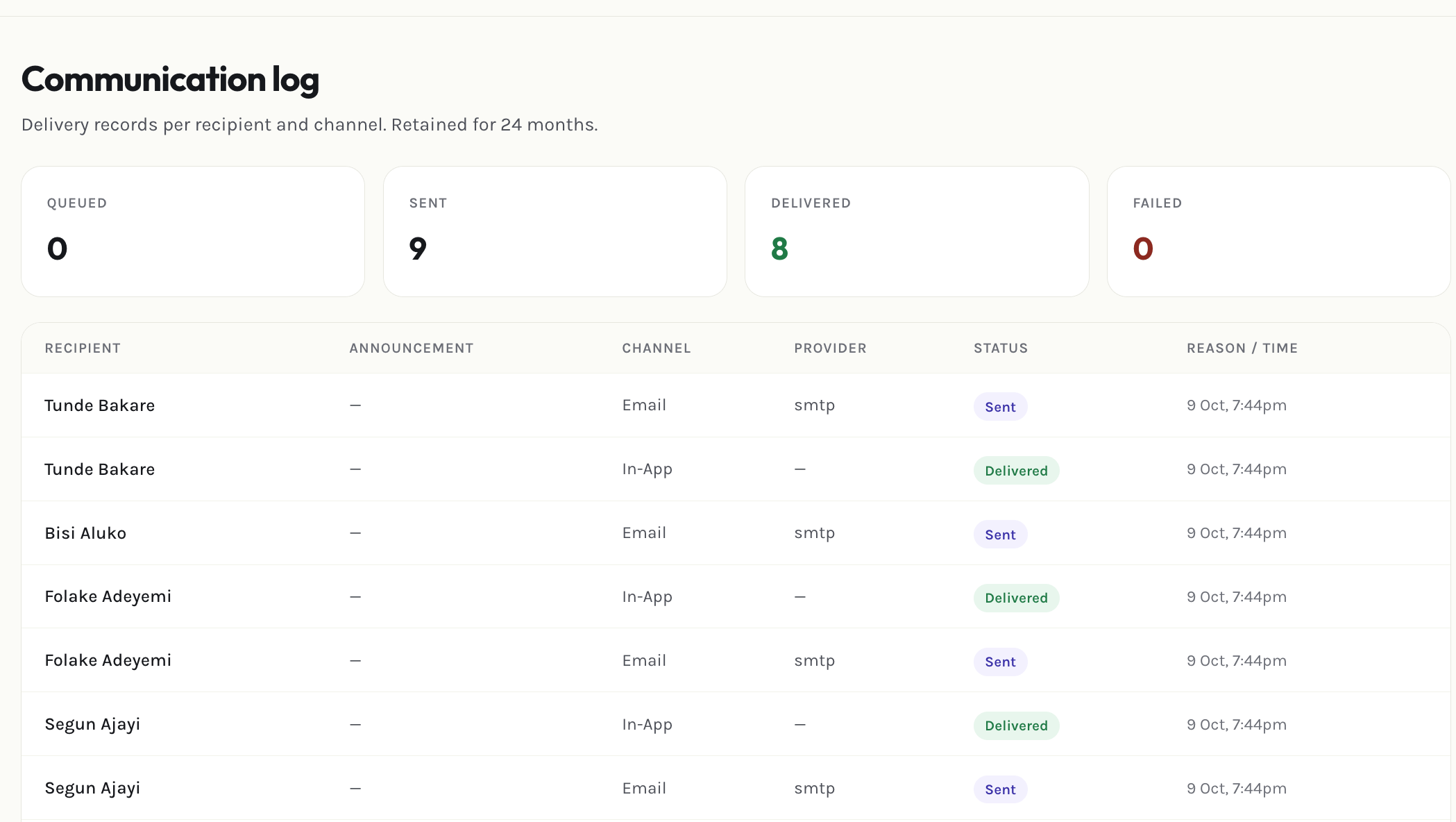Click the Failed count card

[1278, 231]
